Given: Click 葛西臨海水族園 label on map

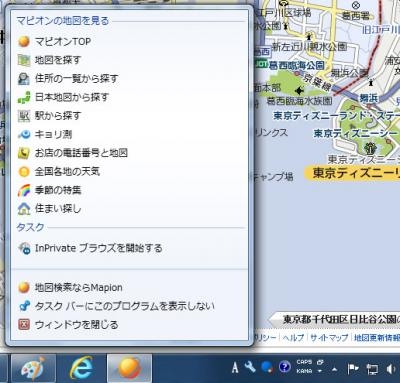Looking at the screenshot, I should [299, 101].
